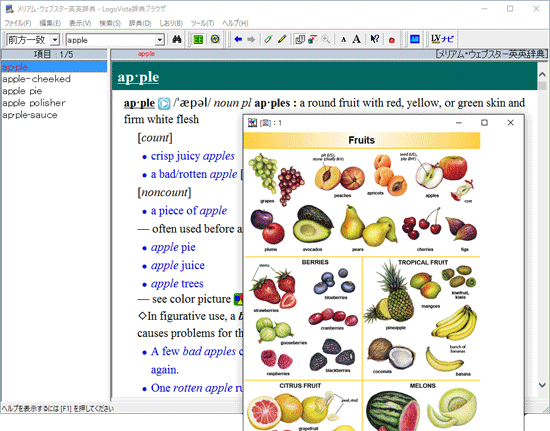Open color picture icon after 'see color picture'
This screenshot has height=431, width=550.
(239, 299)
